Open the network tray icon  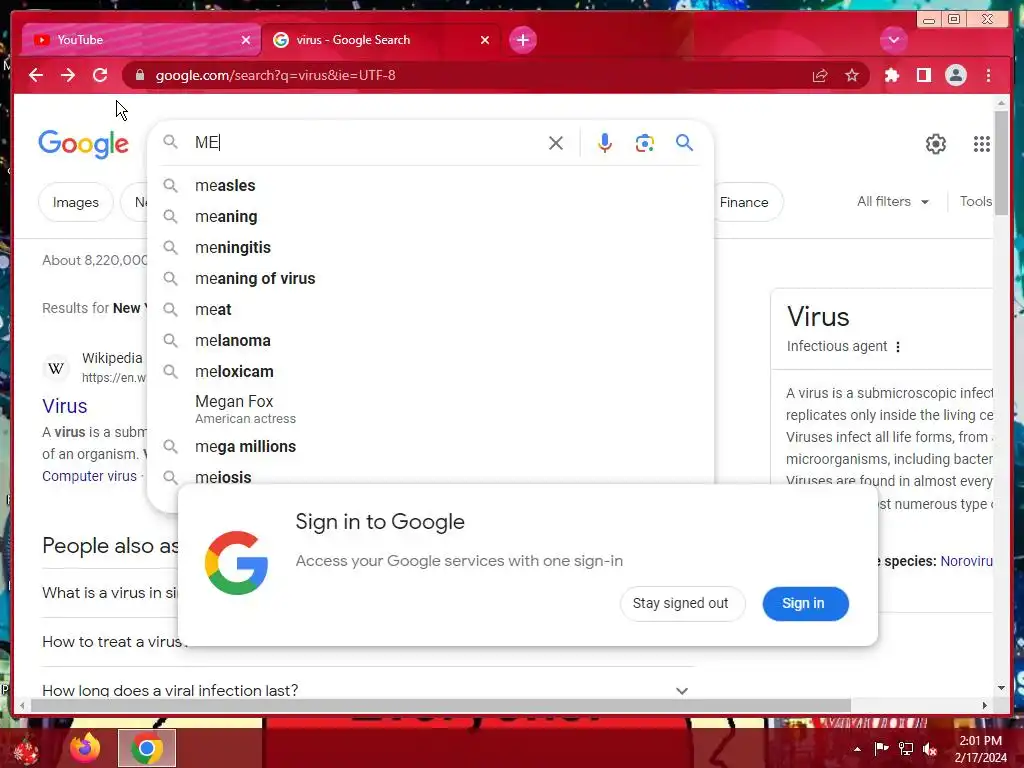(906, 749)
